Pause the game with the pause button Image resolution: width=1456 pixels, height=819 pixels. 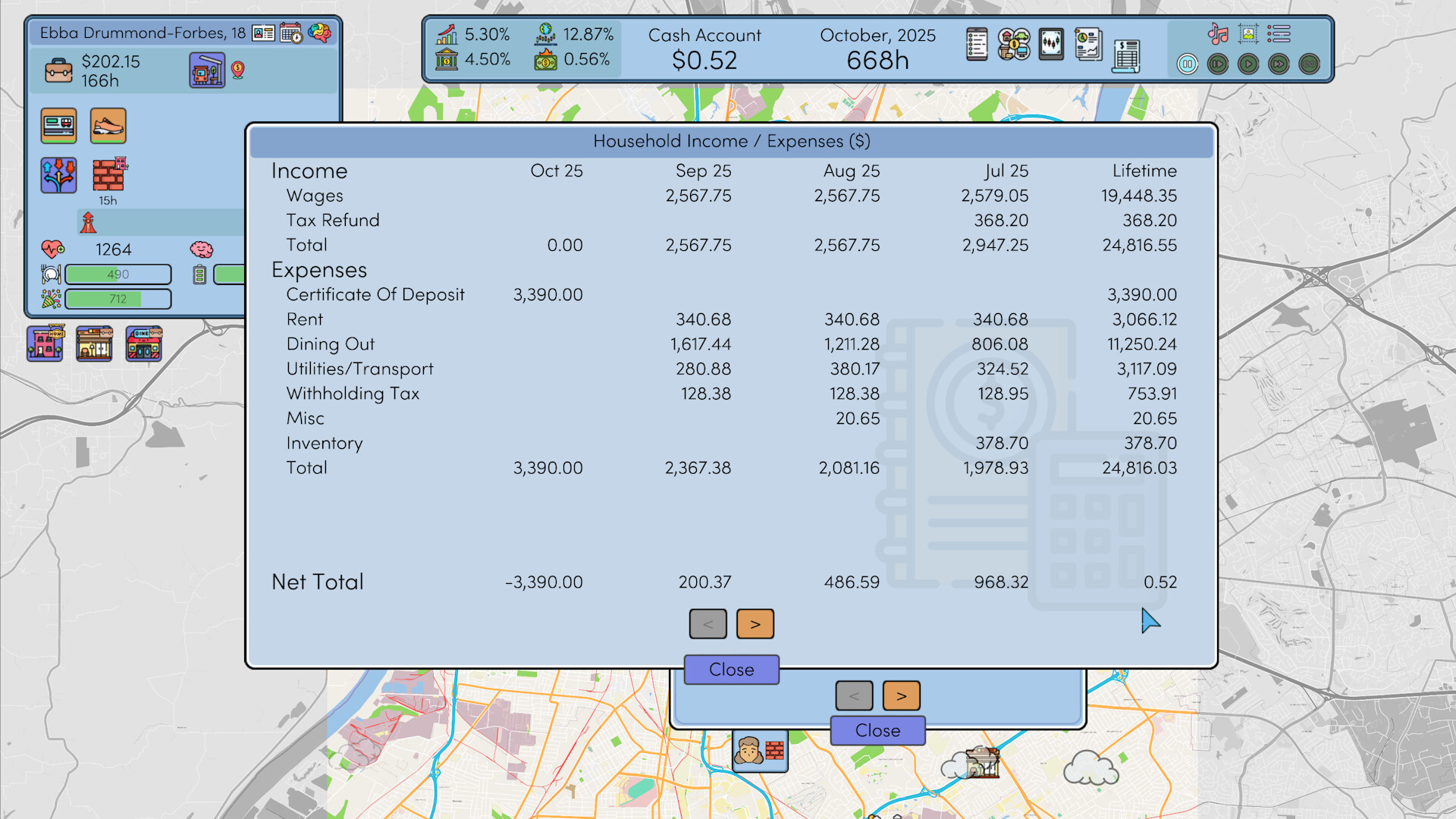1188,64
